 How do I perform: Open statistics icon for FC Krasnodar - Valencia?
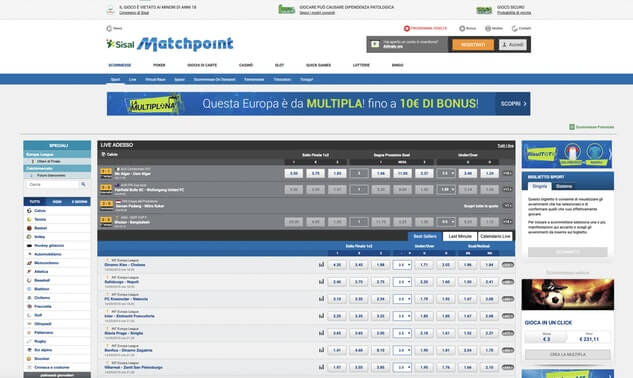[x=321, y=299]
